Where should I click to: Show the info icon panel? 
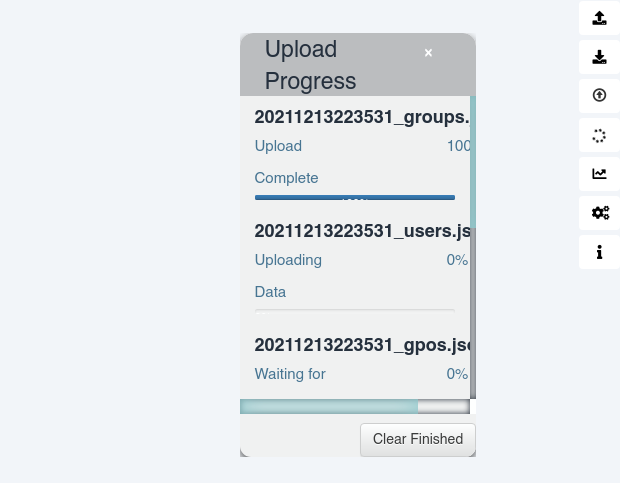pyautogui.click(x=599, y=252)
